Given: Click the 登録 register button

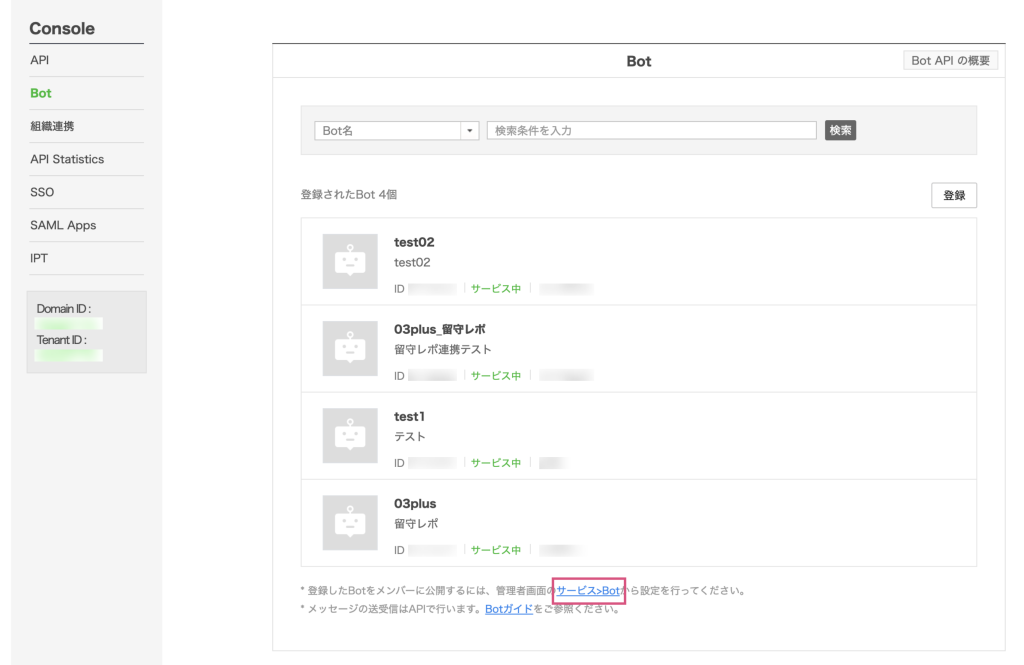Looking at the screenshot, I should pos(953,195).
